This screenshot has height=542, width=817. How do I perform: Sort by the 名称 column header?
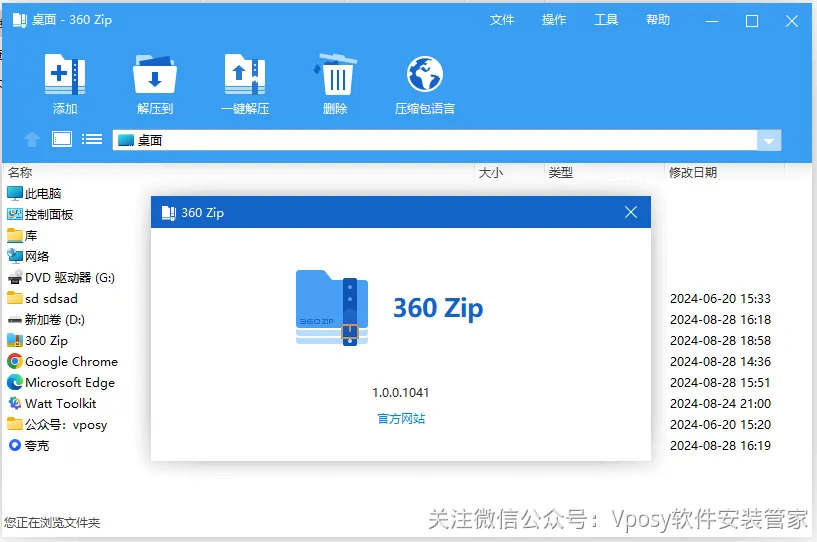click(20, 173)
